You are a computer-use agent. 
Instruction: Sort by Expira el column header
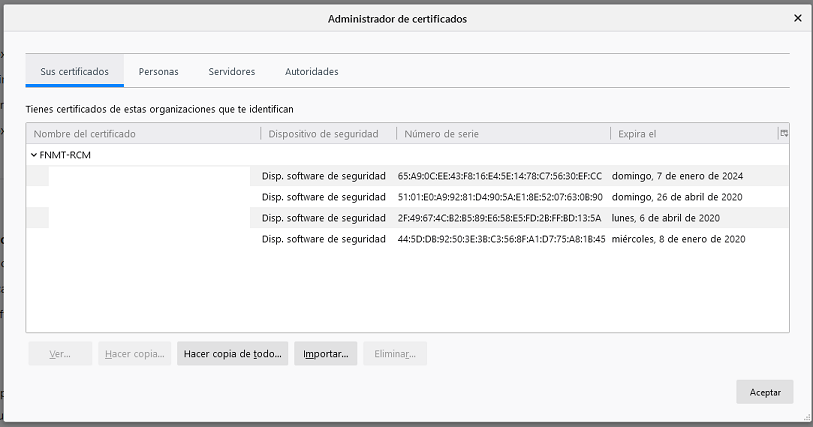pos(694,134)
